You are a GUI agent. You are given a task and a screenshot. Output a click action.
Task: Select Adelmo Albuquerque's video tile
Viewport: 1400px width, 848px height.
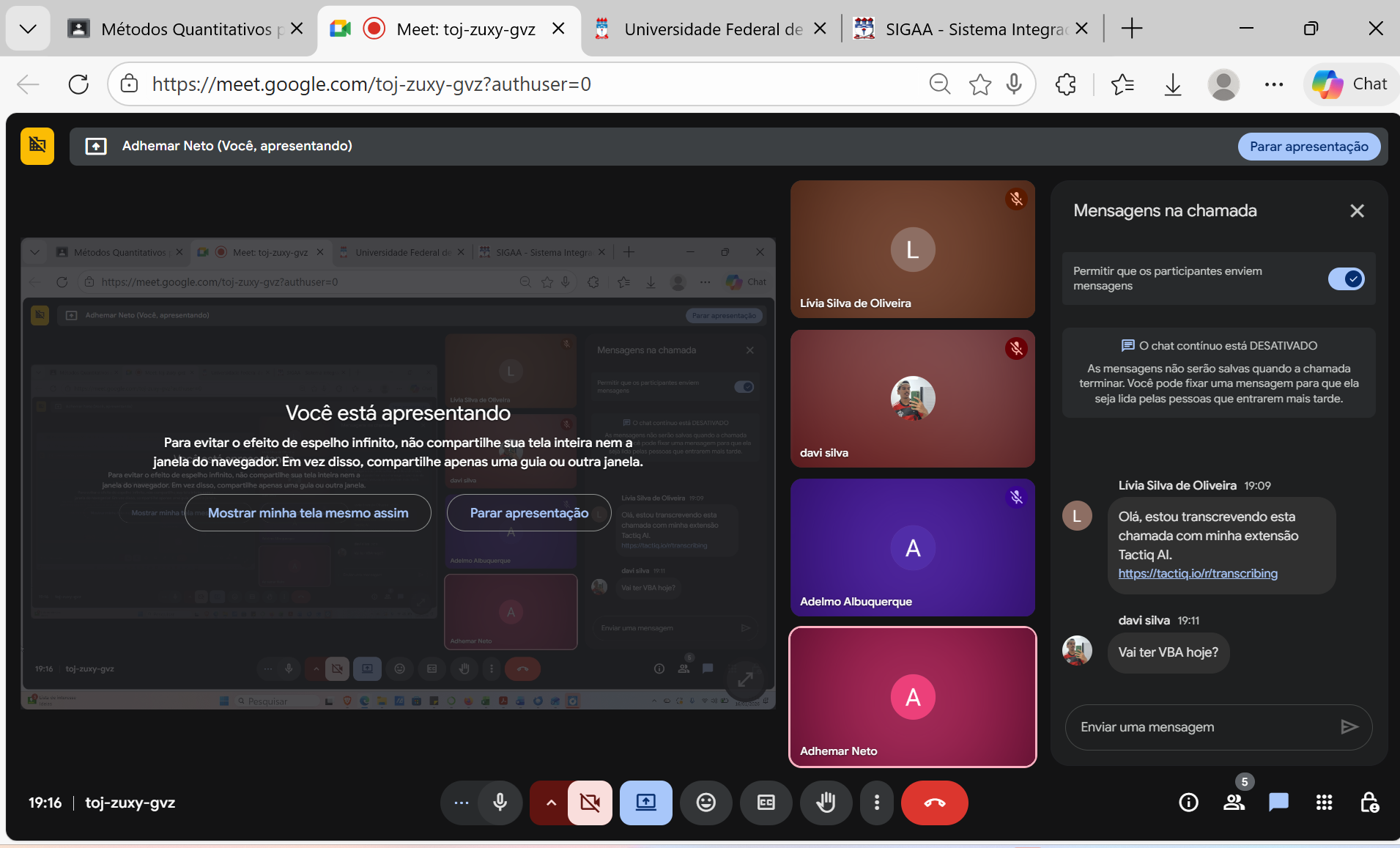(x=913, y=547)
